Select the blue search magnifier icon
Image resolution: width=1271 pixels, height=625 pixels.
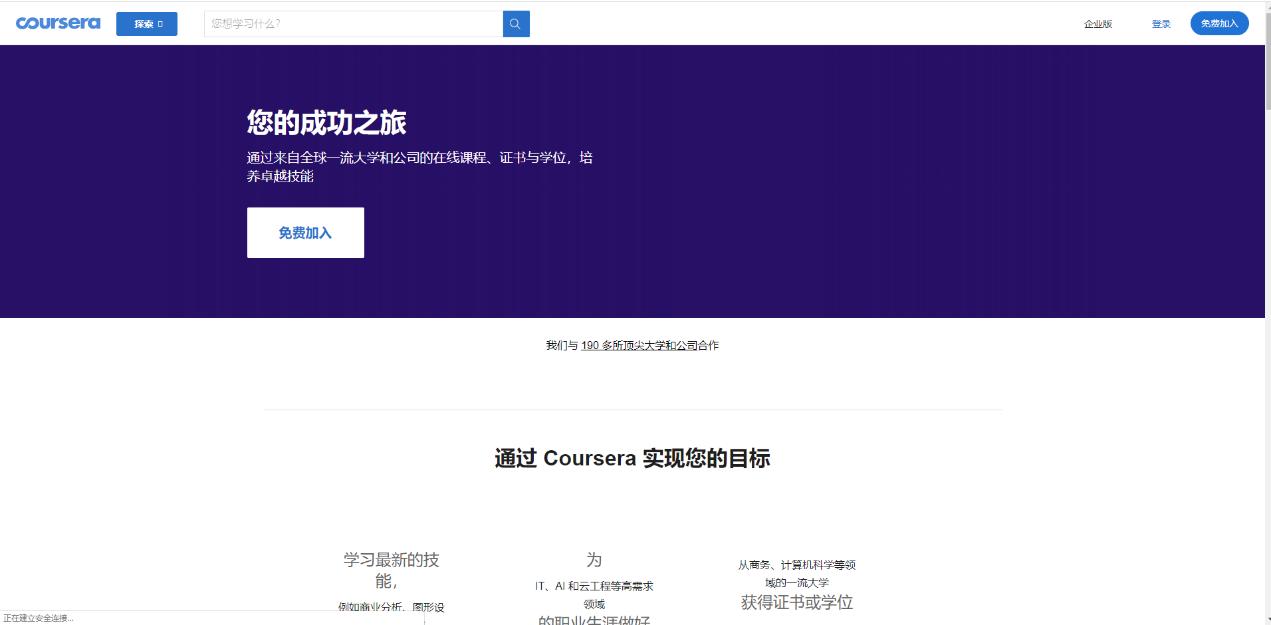tap(515, 22)
